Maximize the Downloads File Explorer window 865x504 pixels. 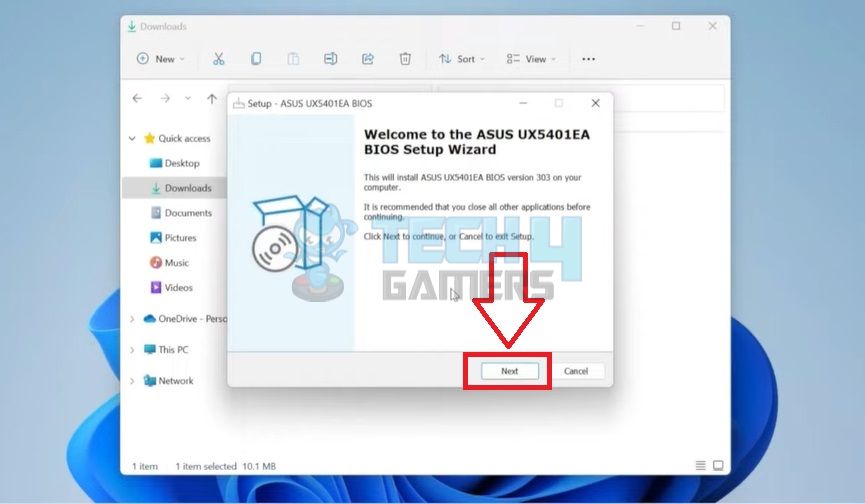676,26
